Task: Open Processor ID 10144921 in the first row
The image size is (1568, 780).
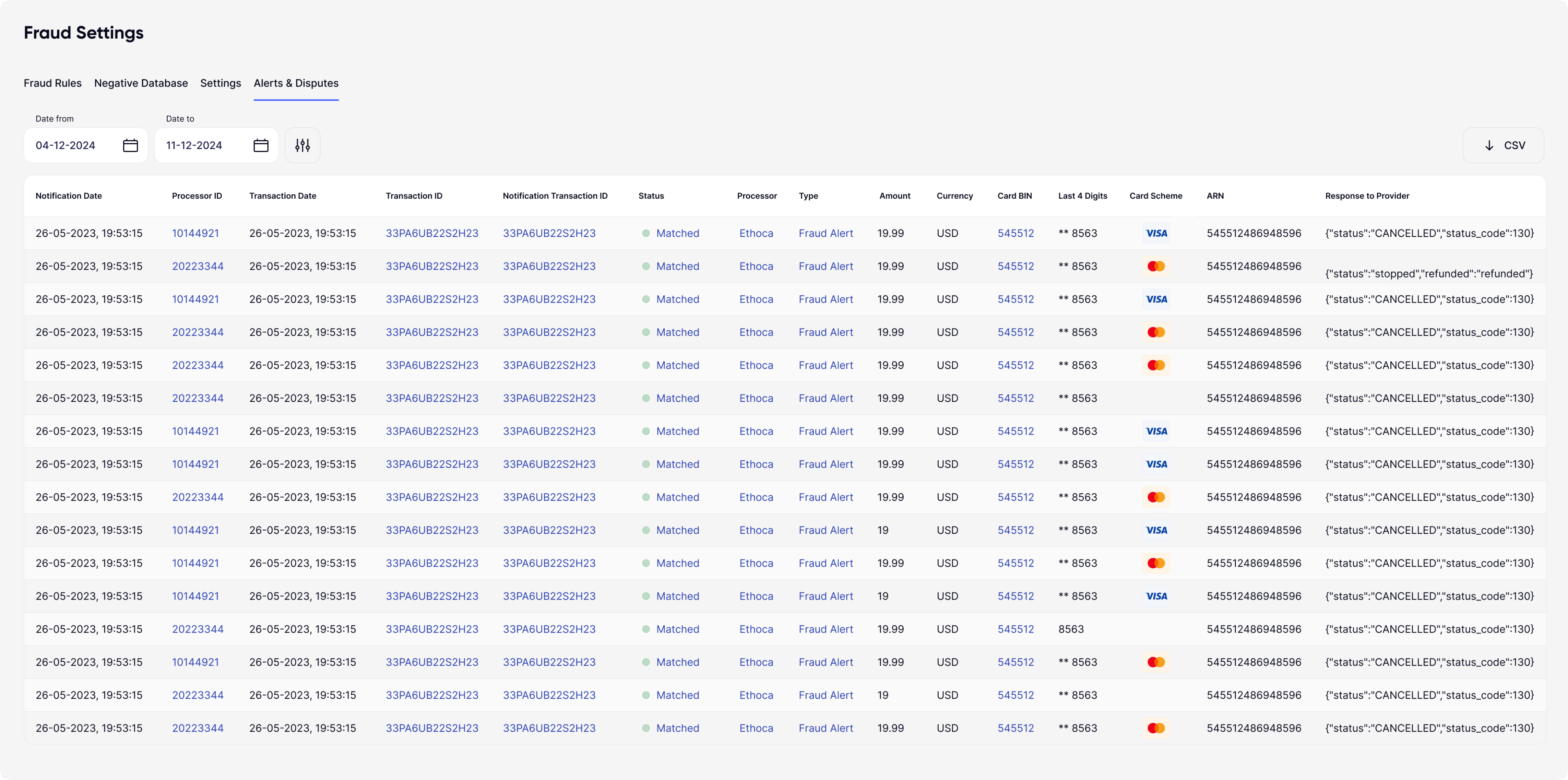Action: point(195,233)
